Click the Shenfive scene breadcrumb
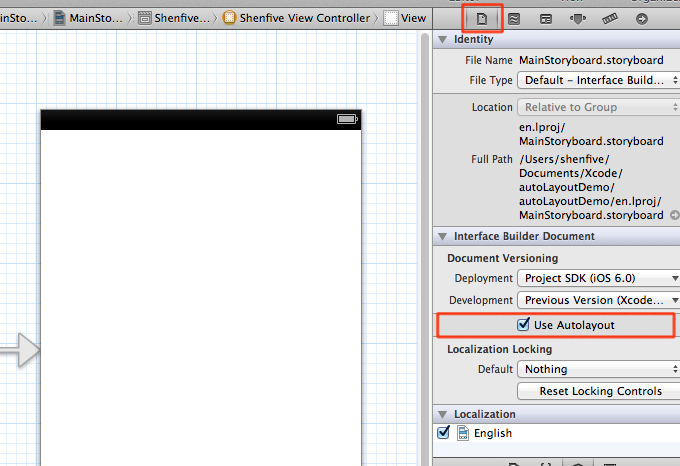The image size is (680, 466). tap(174, 18)
